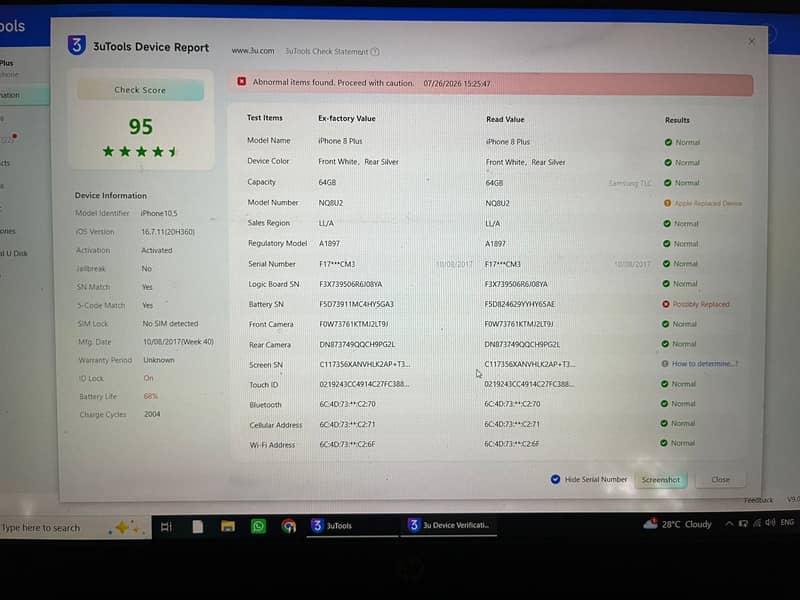Click the battery life 68% value
800x600 pixels.
coord(151,396)
